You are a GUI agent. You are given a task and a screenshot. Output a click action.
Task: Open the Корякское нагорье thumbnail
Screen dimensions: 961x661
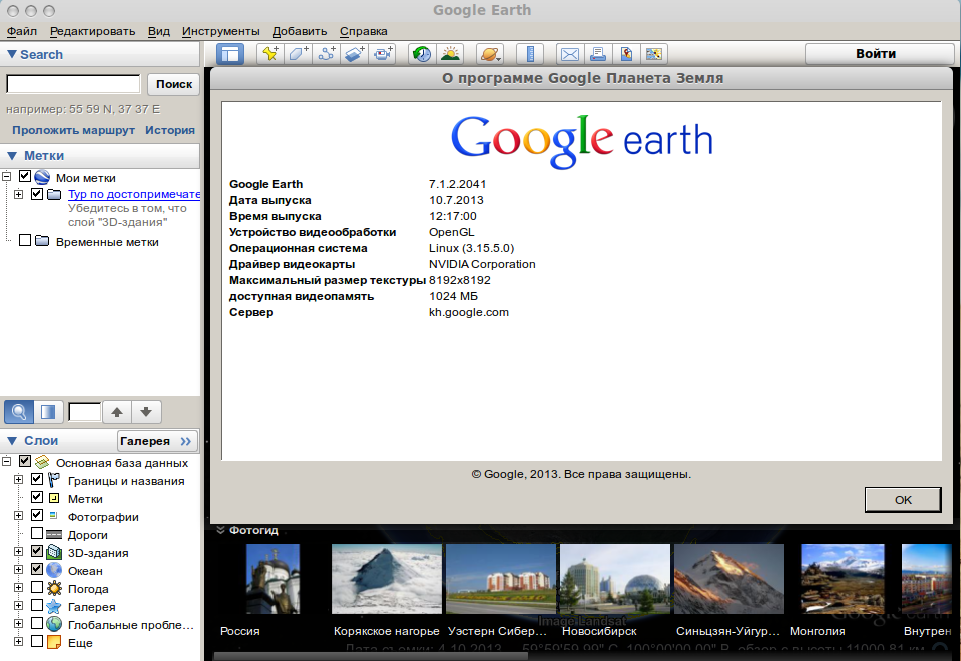(387, 579)
